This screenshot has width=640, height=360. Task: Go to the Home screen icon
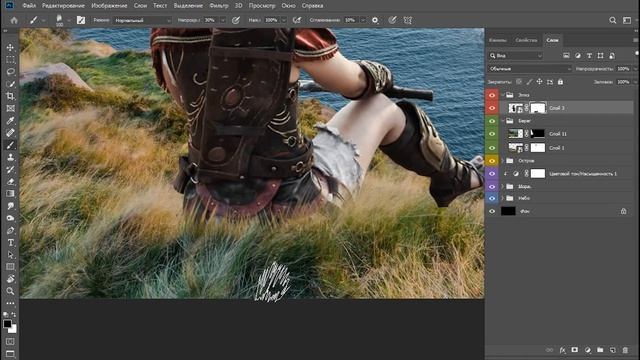[x=14, y=20]
